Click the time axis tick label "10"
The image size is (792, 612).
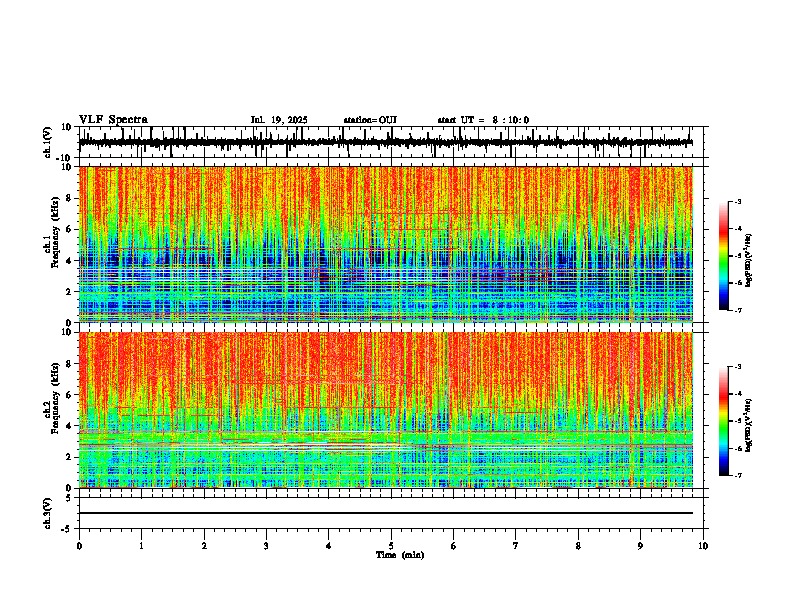coord(703,546)
